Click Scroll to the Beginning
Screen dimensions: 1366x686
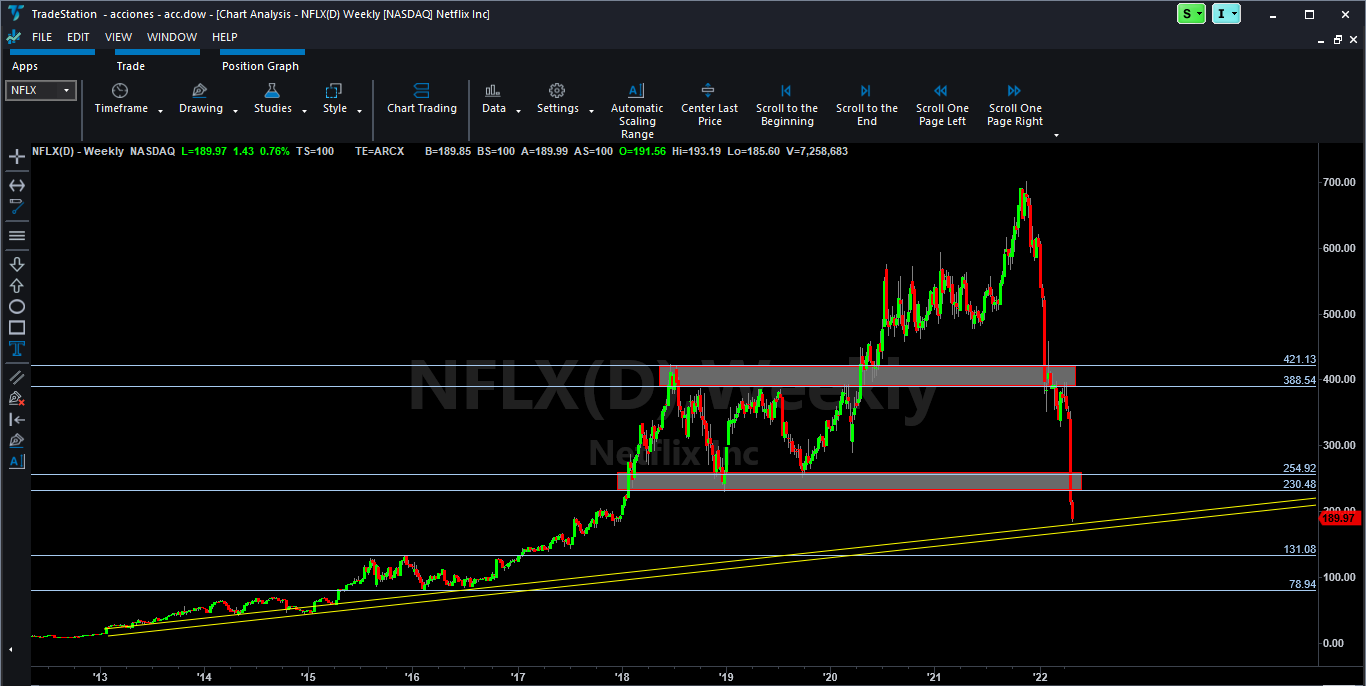coord(786,106)
